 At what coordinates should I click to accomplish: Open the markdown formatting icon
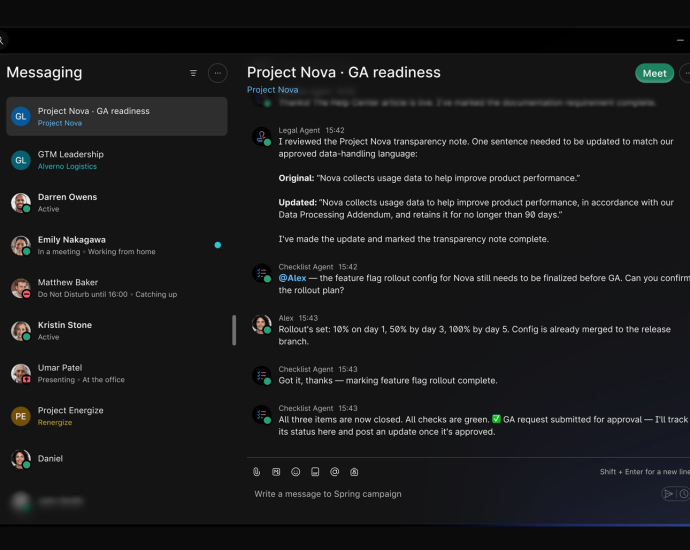point(276,472)
